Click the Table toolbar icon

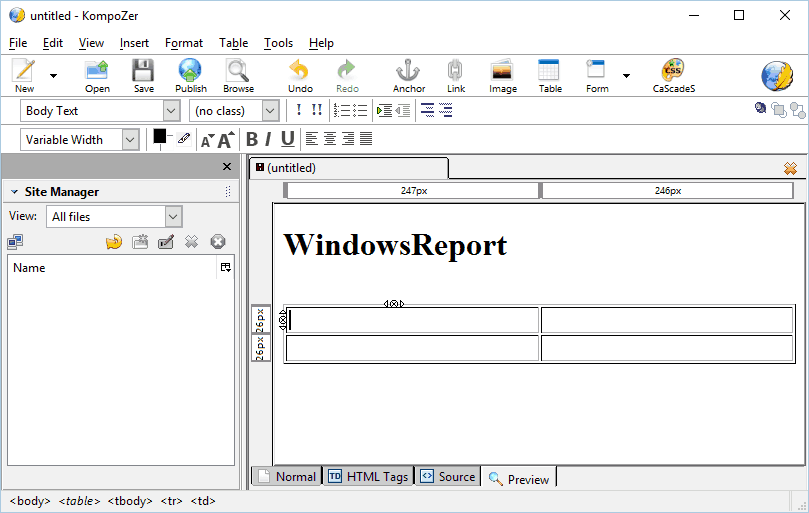(x=549, y=75)
